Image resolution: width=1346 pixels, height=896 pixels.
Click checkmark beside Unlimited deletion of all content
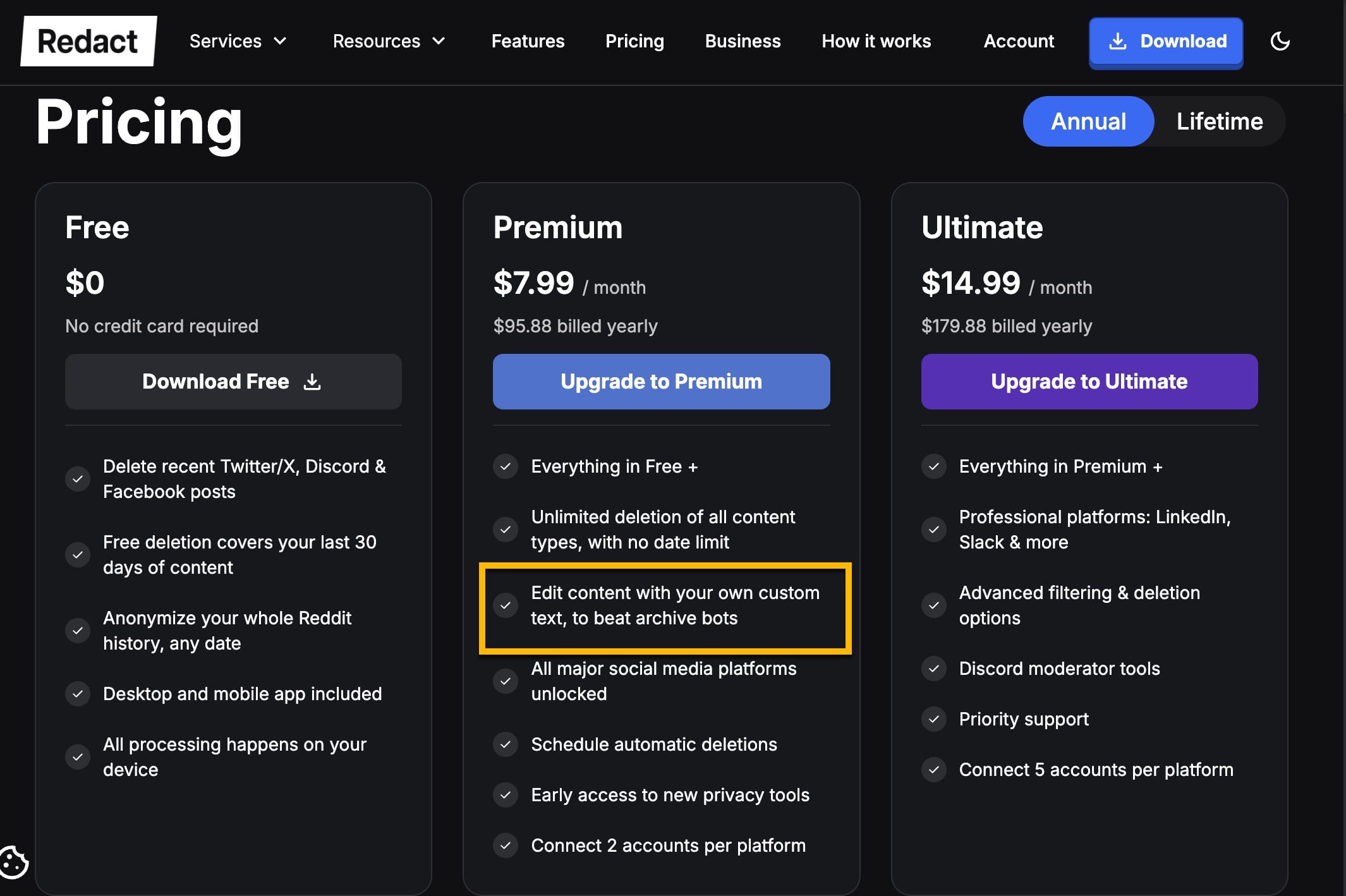pos(506,530)
